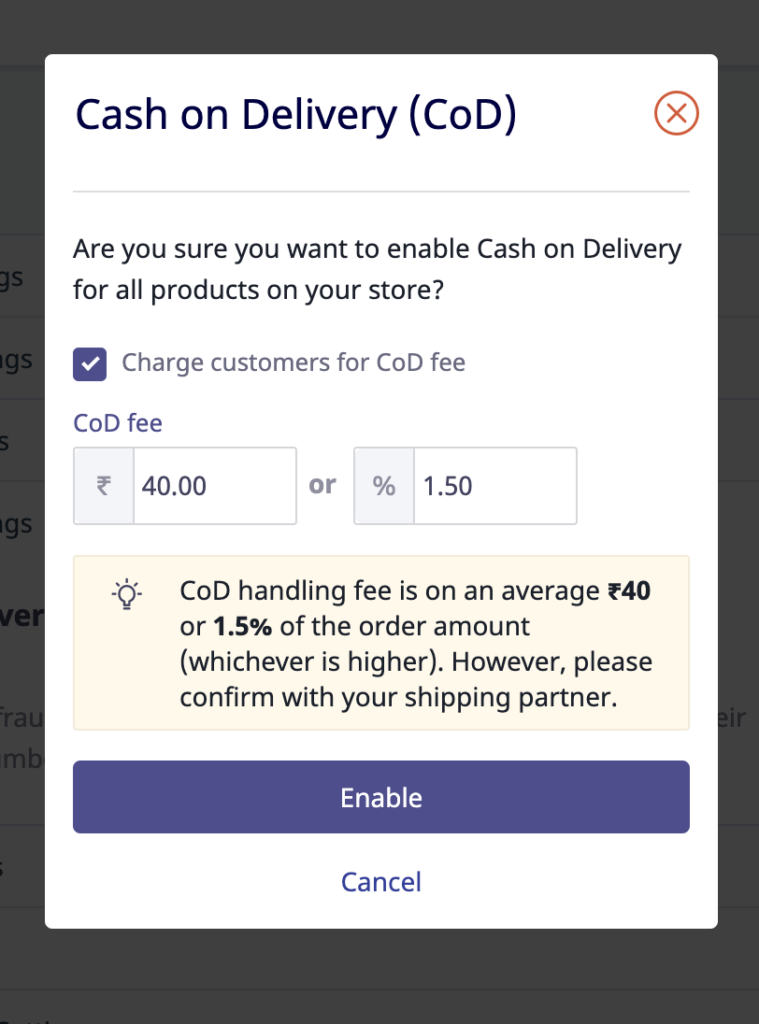This screenshot has width=759, height=1024.
Task: Click the lightbulb tip icon
Action: pos(126,594)
